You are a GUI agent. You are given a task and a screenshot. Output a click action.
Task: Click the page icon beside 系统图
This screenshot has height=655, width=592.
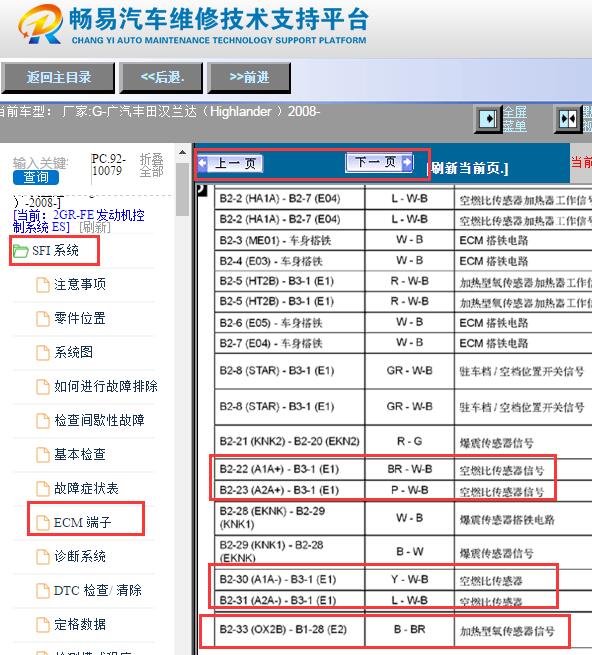43,353
